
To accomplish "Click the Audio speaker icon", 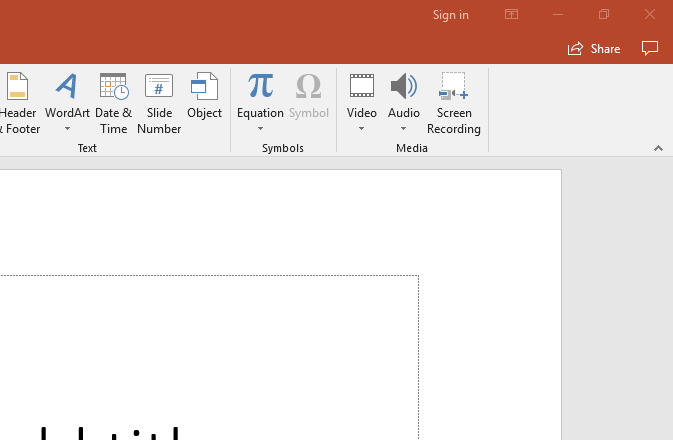I will pos(404,86).
